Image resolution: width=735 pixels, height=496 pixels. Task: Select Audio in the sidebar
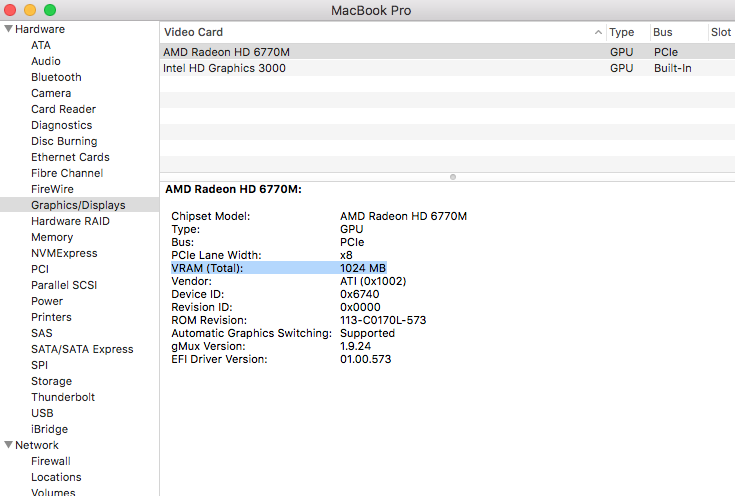click(45, 61)
